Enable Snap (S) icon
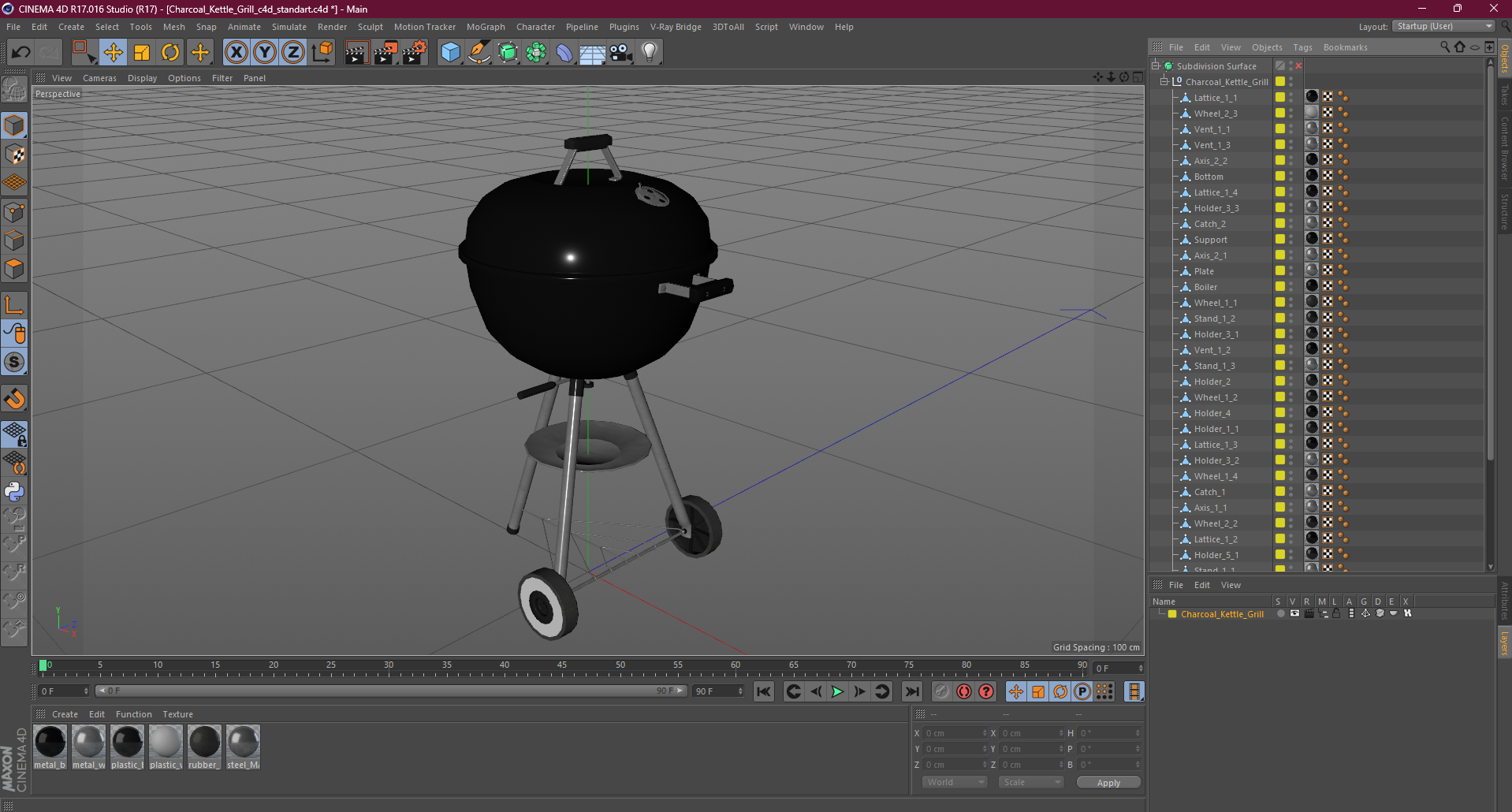 (x=14, y=362)
